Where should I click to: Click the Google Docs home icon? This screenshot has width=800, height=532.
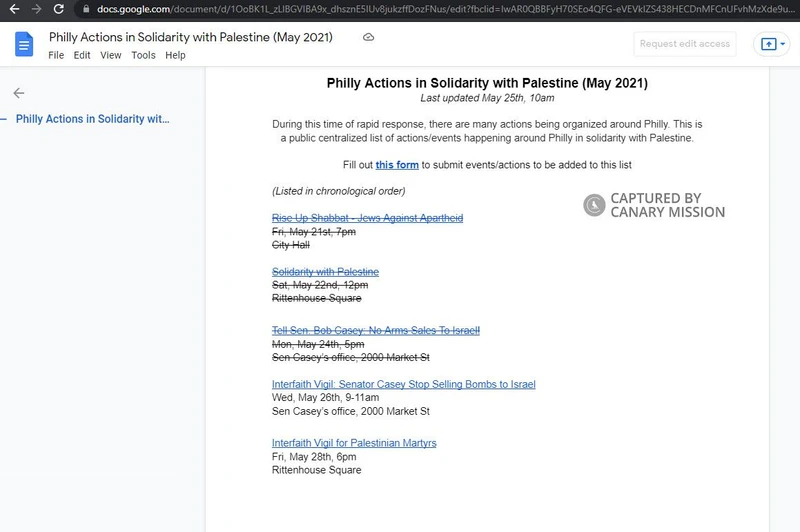tap(24, 44)
